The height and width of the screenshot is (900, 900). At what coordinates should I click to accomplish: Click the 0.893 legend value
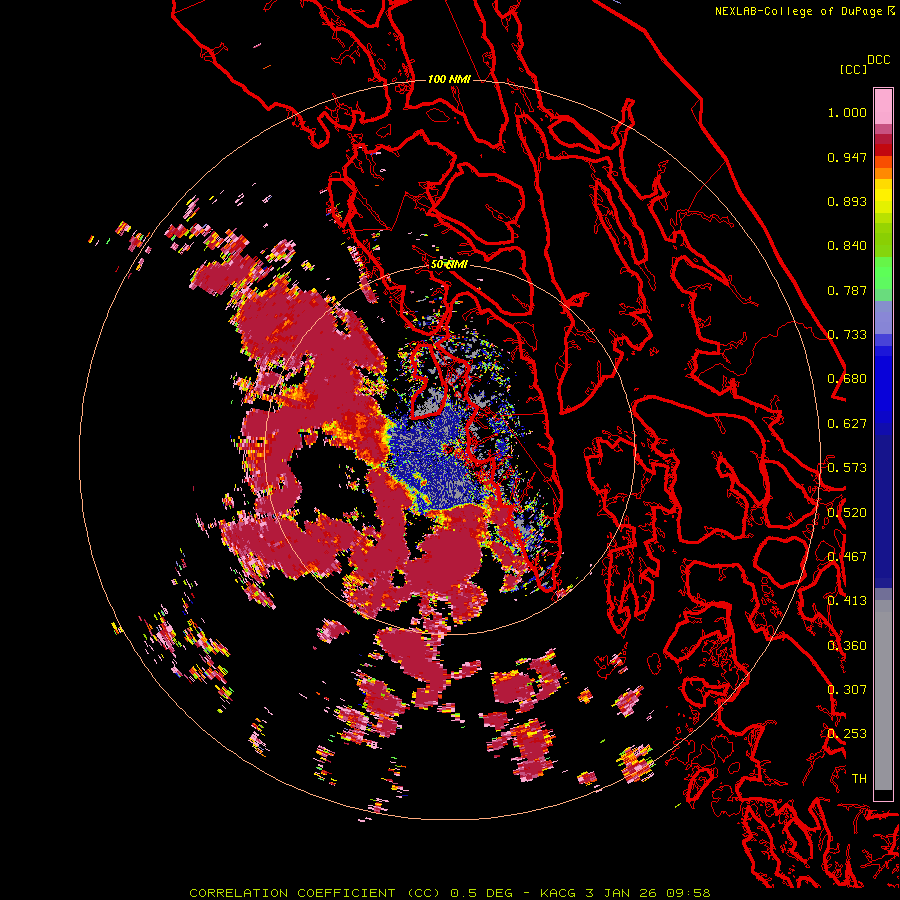click(x=847, y=201)
